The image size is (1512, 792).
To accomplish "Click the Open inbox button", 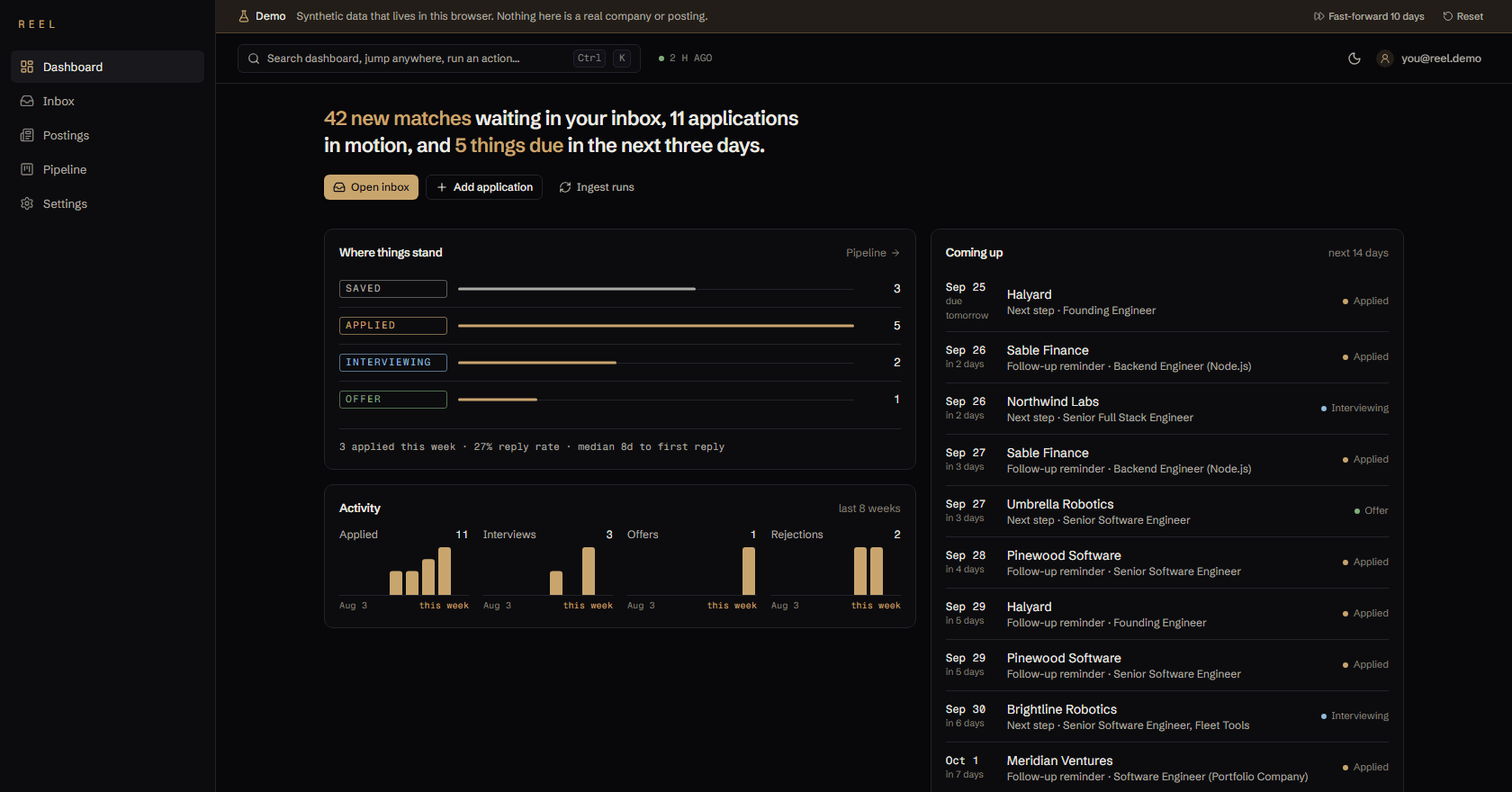I will [x=371, y=187].
